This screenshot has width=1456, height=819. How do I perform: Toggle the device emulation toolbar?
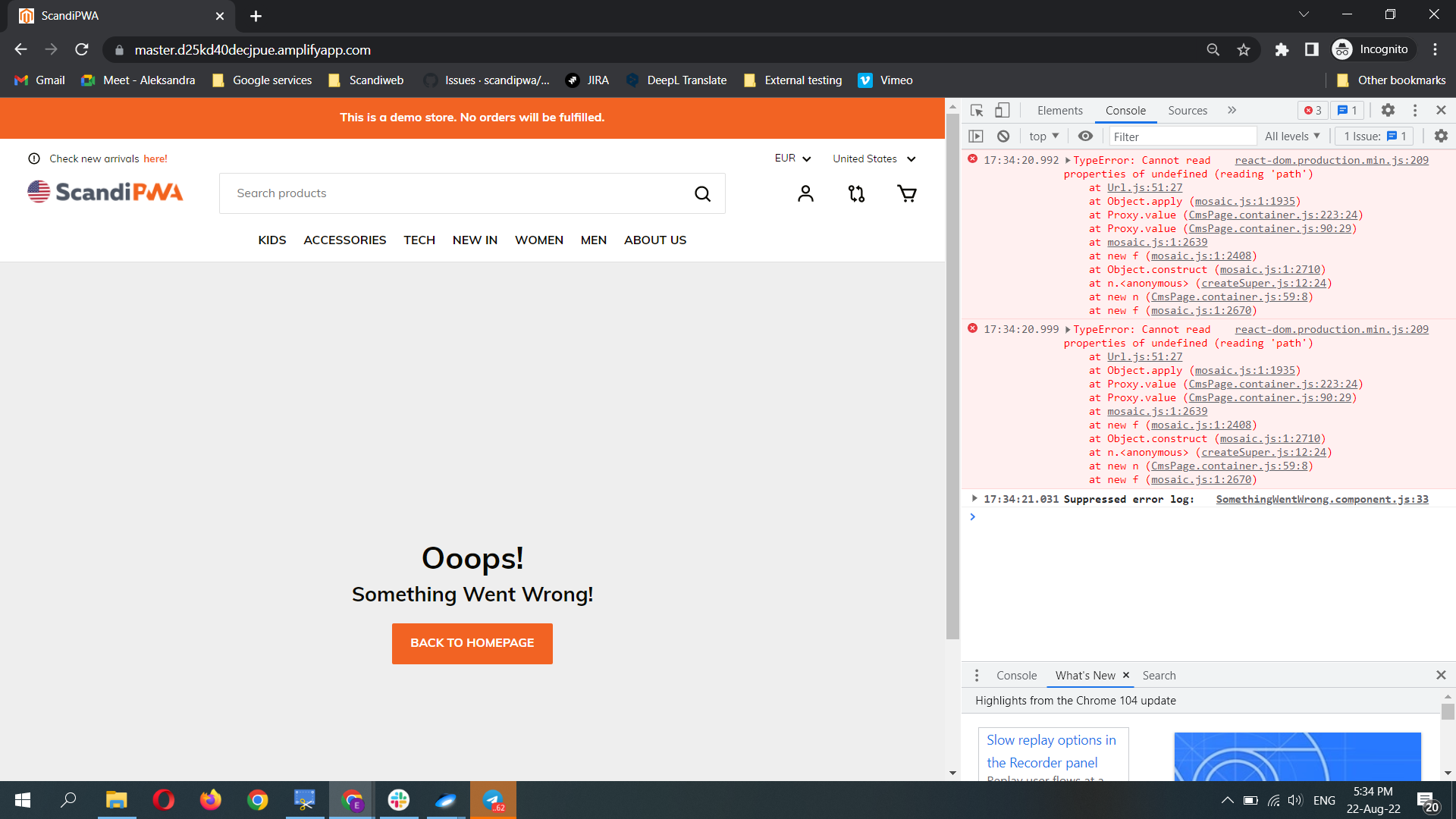coord(1003,110)
